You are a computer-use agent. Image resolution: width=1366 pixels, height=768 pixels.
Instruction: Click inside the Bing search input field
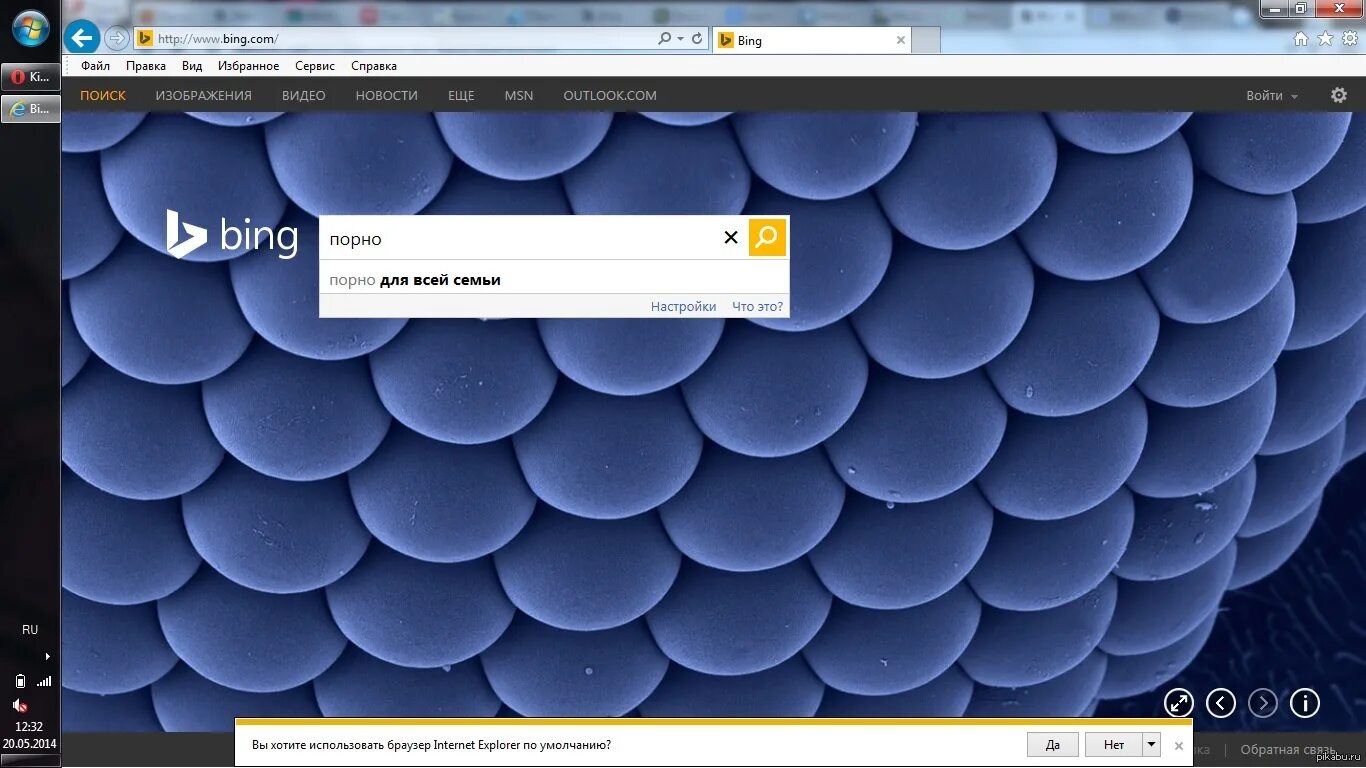(x=520, y=238)
